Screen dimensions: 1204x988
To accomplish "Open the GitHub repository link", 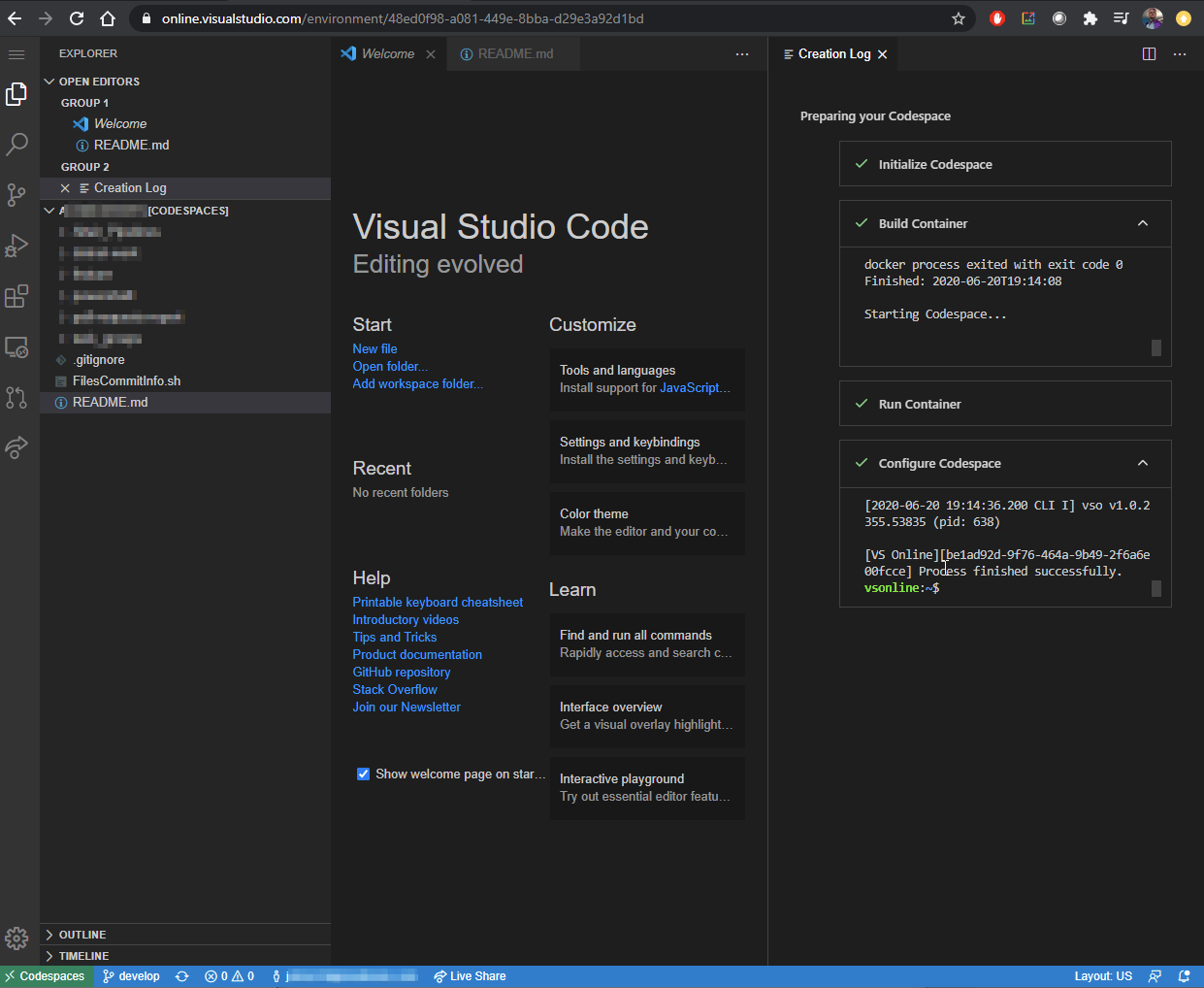I will point(402,672).
